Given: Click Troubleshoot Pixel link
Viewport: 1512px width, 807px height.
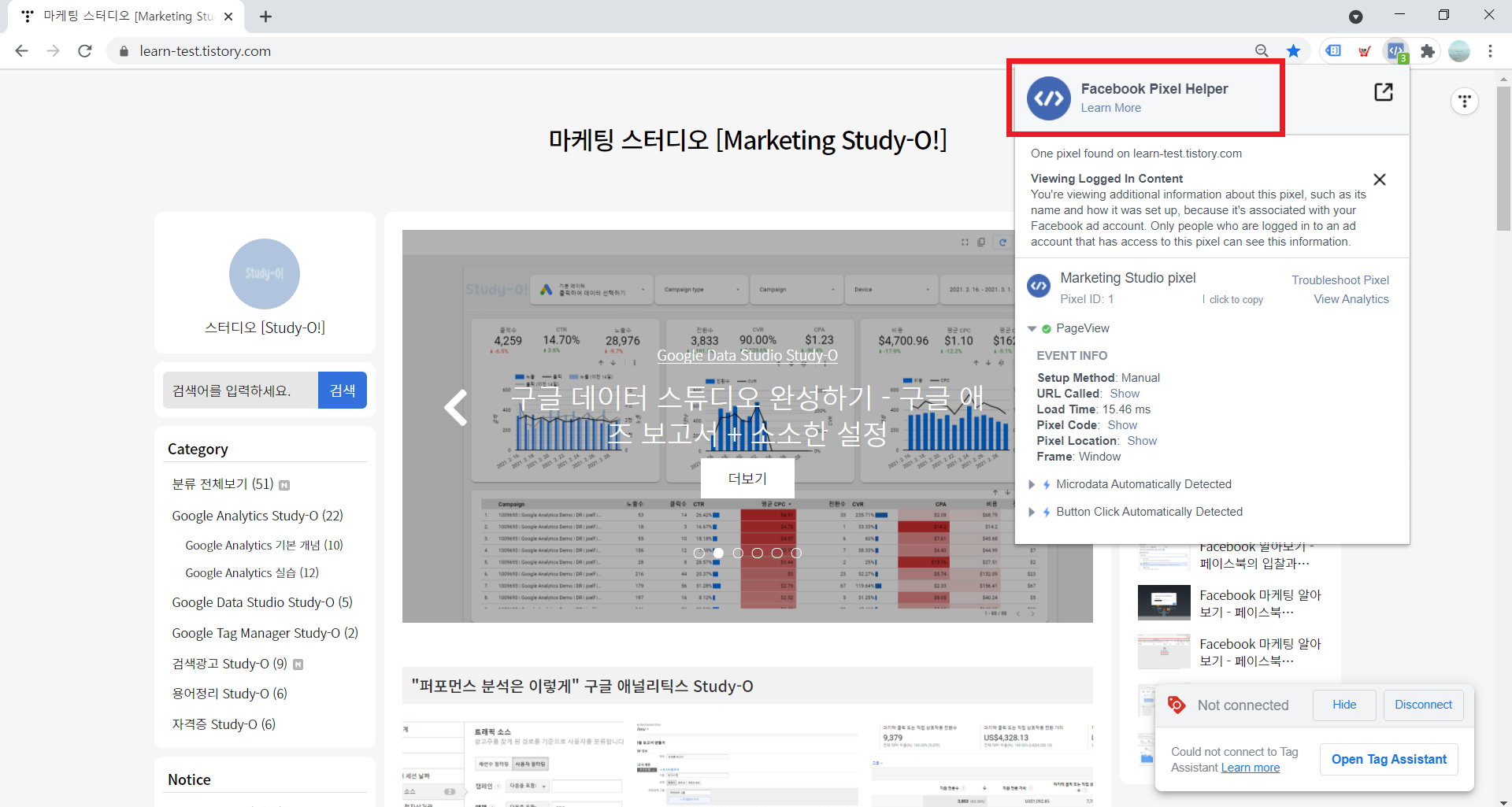Looking at the screenshot, I should tap(1340, 280).
